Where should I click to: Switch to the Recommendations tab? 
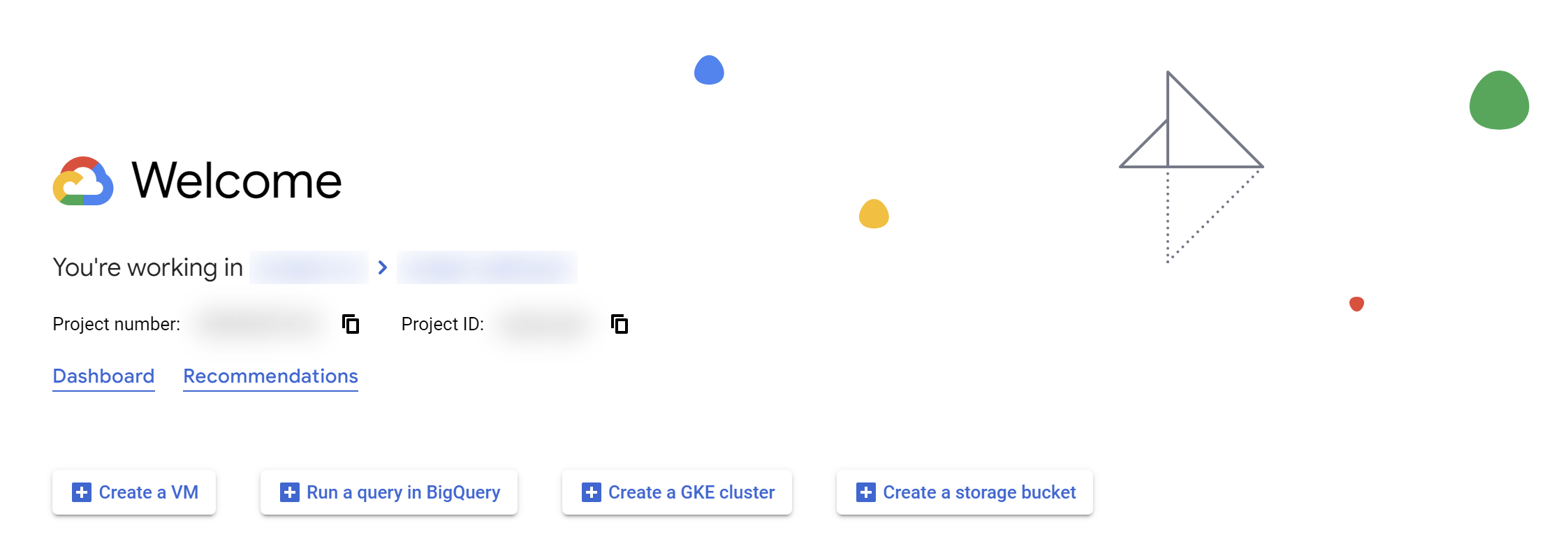(270, 376)
